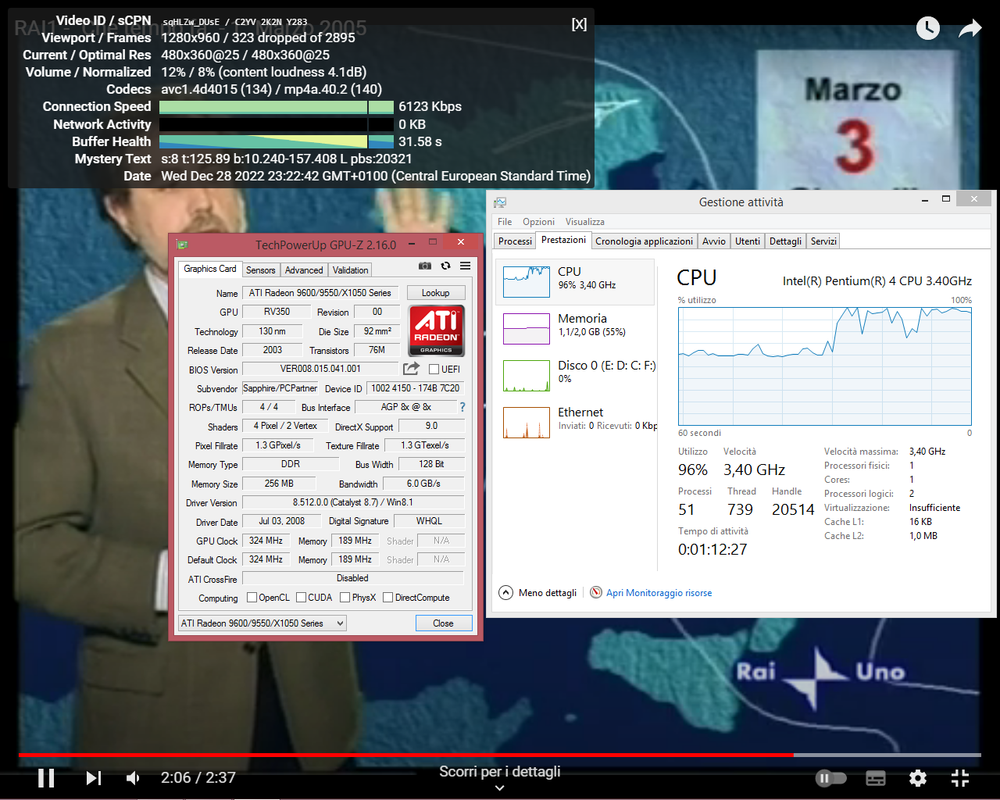Click the Scorri per i dettagli chevron

point(499,788)
